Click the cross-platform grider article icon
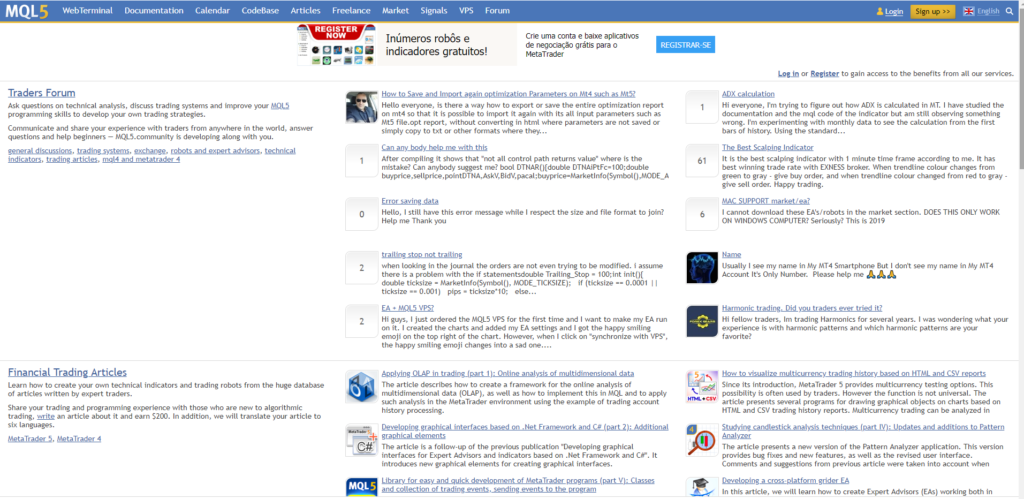 tap(702, 488)
